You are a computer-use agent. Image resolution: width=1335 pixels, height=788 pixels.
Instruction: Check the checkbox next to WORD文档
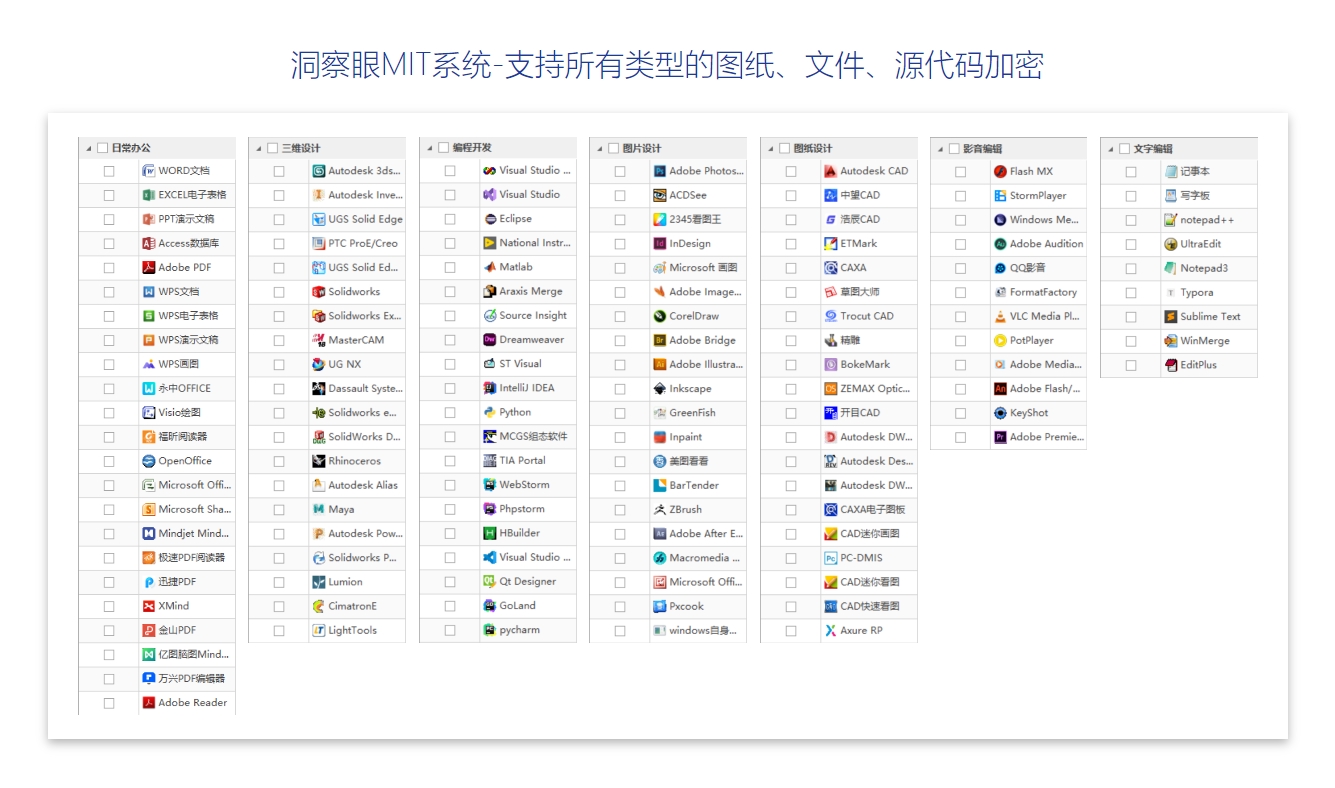[x=109, y=170]
